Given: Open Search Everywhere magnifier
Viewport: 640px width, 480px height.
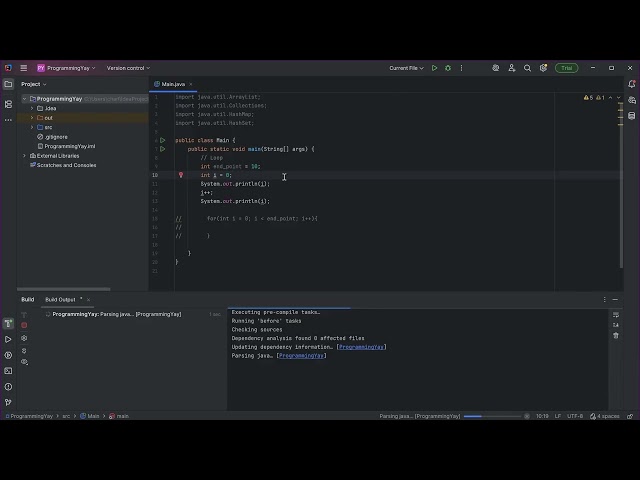Looking at the screenshot, I should [x=527, y=68].
